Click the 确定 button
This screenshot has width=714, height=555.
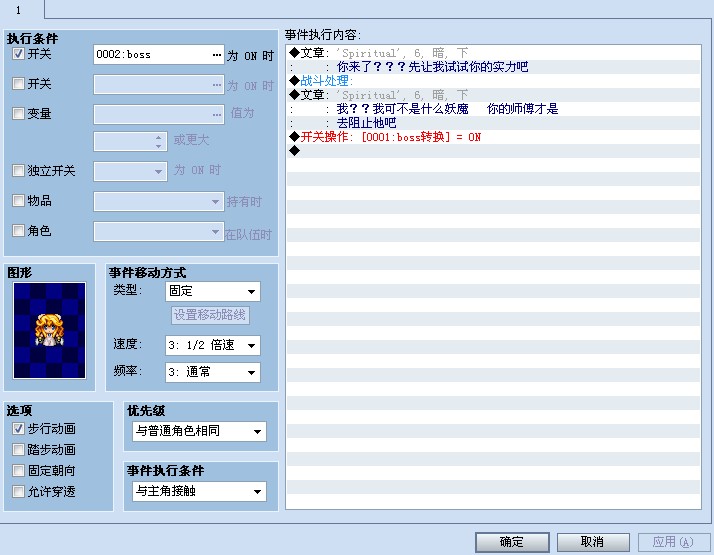pyautogui.click(x=512, y=542)
